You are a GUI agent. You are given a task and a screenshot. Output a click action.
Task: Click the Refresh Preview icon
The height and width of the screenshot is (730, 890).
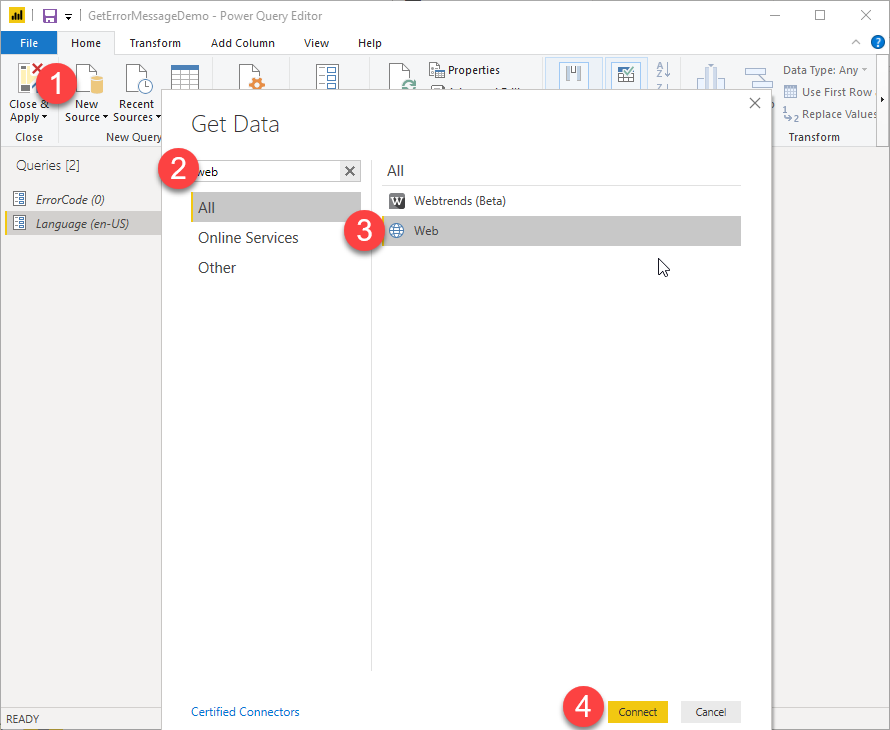pos(401,77)
